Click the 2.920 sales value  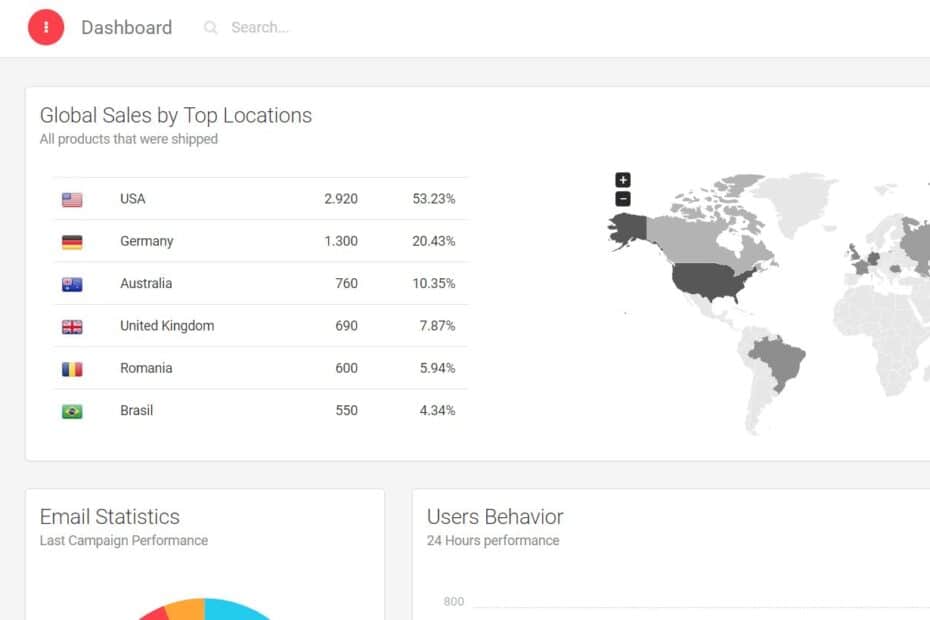(x=341, y=199)
